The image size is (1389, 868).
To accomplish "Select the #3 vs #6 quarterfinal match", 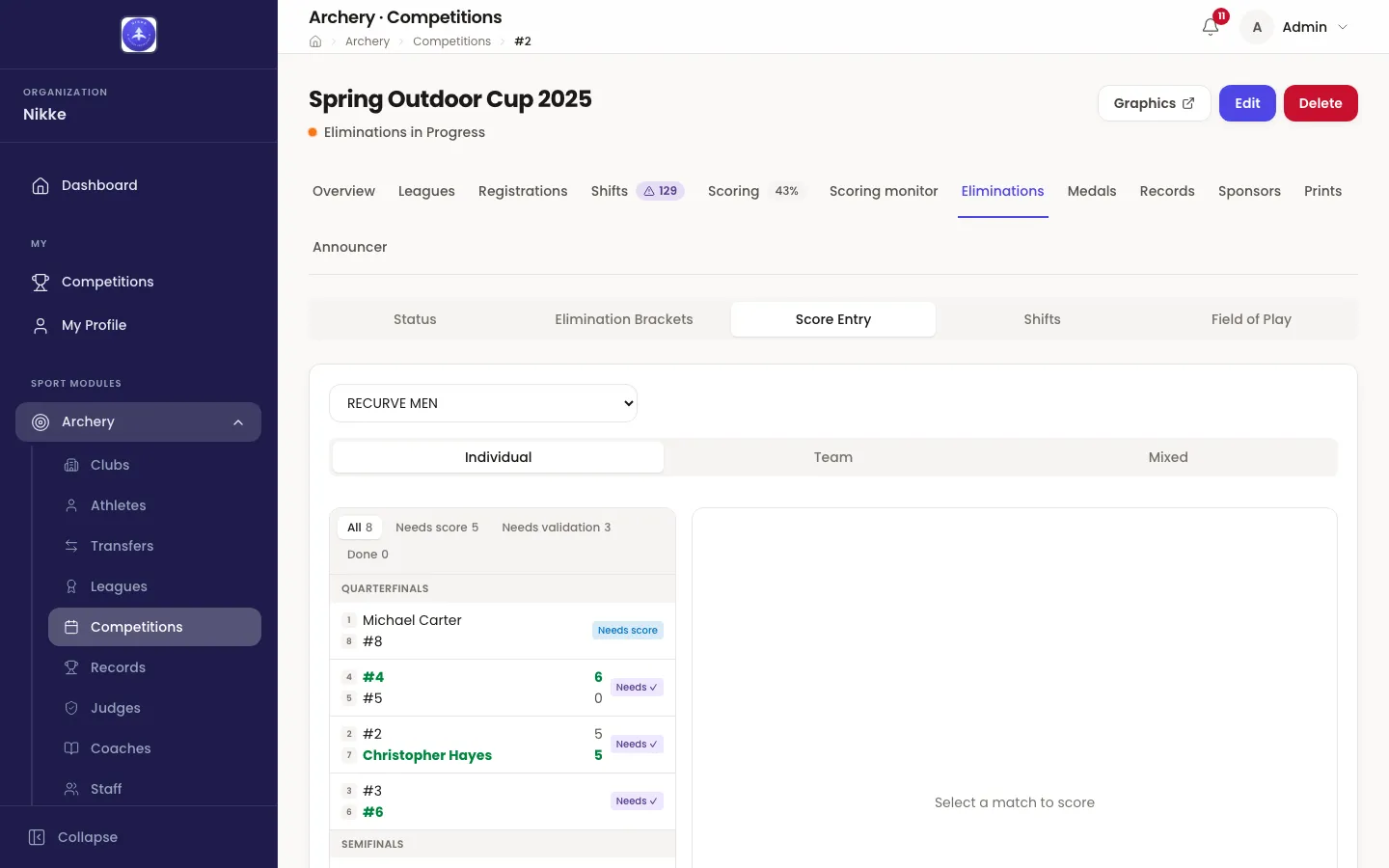I will [x=503, y=801].
